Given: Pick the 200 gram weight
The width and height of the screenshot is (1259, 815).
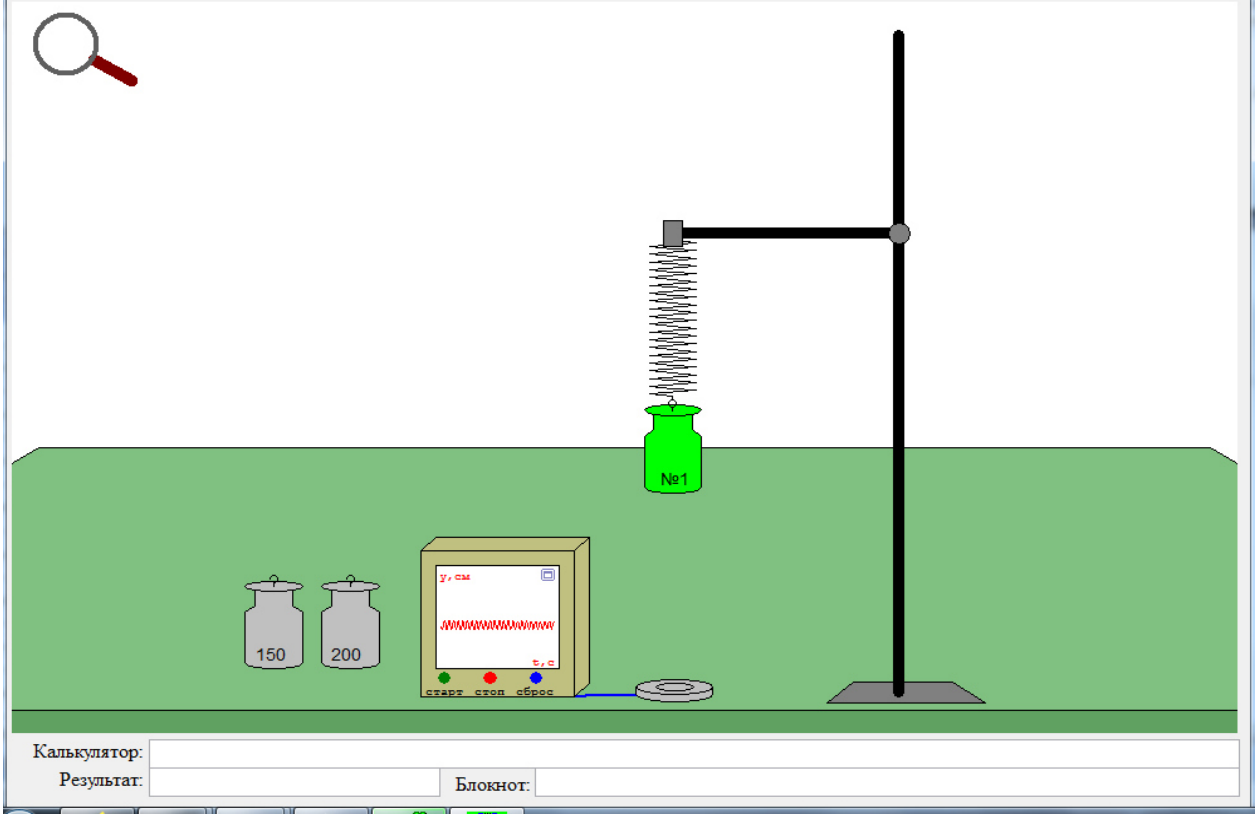Looking at the screenshot, I should tap(350, 622).
